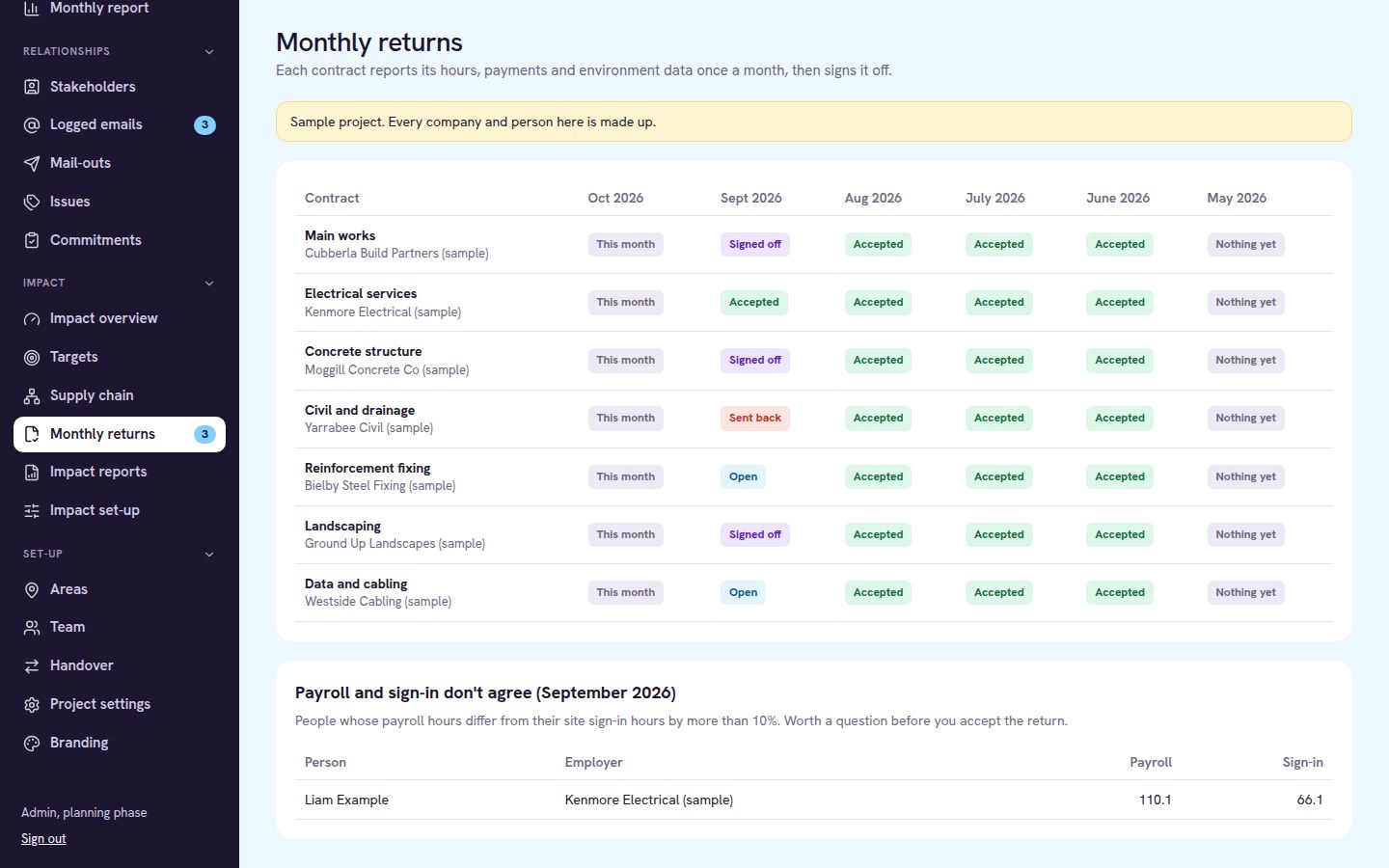
Task: Click the Impact overview gauge icon
Action: [x=32, y=319]
